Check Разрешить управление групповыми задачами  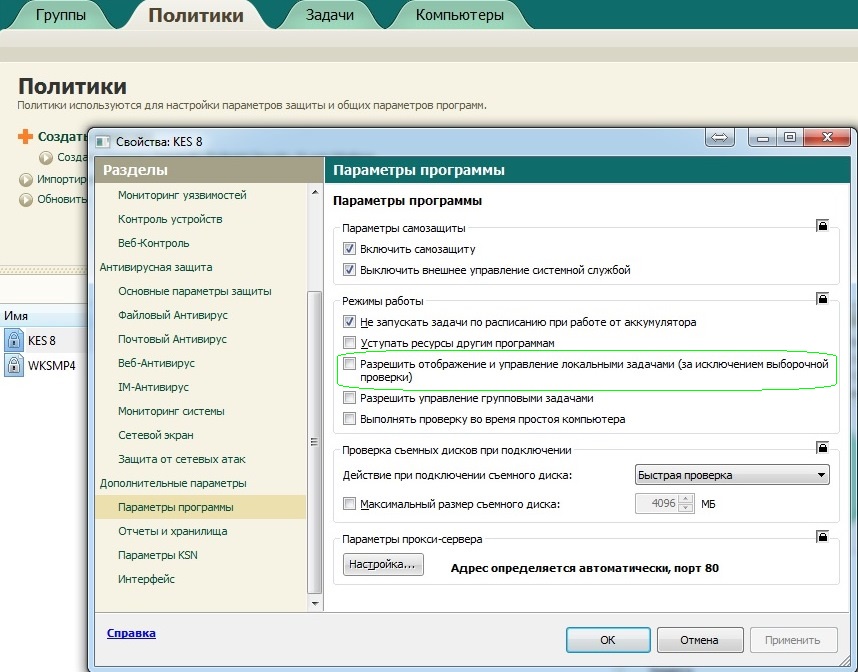(349, 397)
